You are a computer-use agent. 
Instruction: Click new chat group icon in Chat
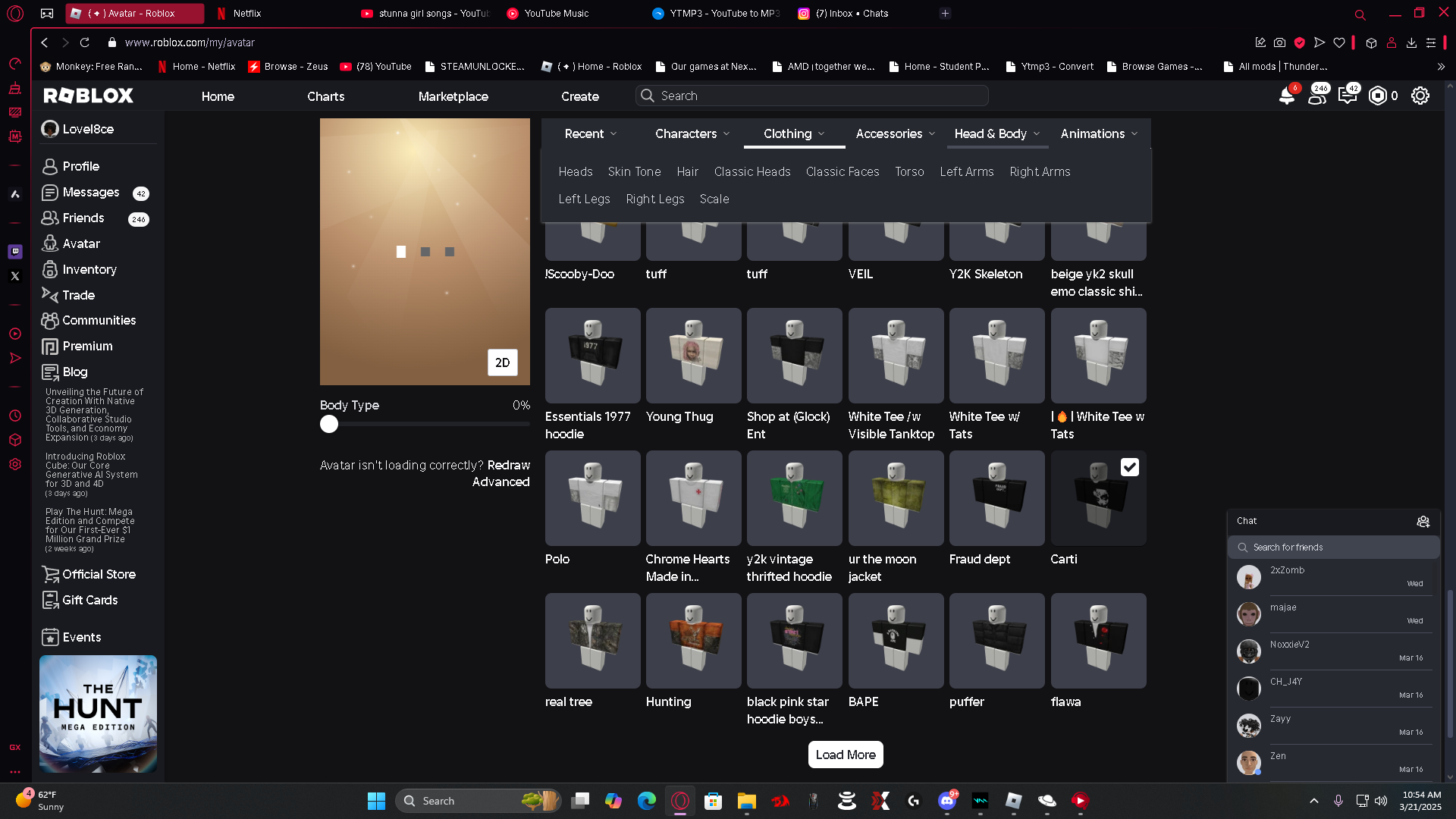(x=1423, y=521)
